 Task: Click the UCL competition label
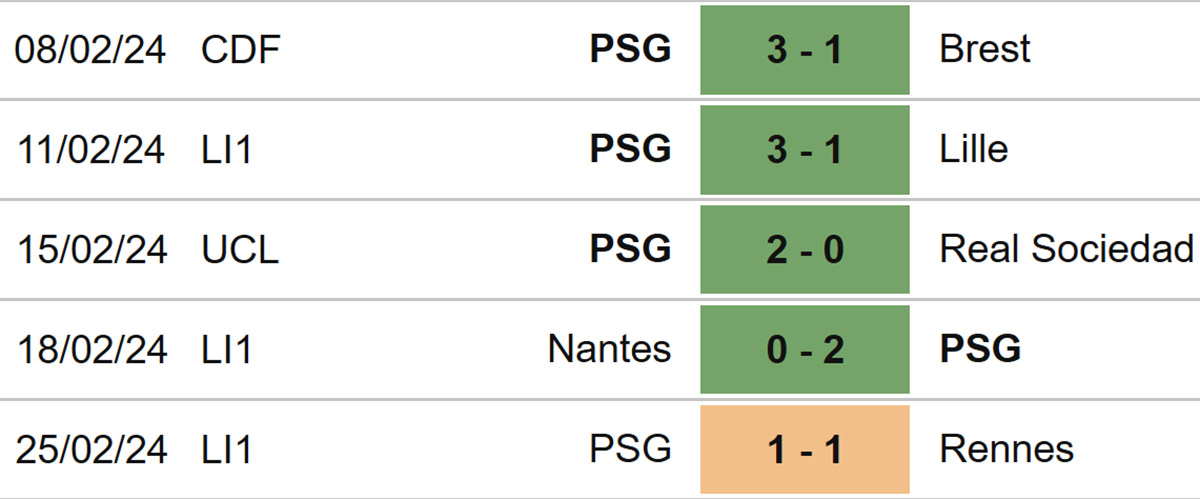(240, 249)
